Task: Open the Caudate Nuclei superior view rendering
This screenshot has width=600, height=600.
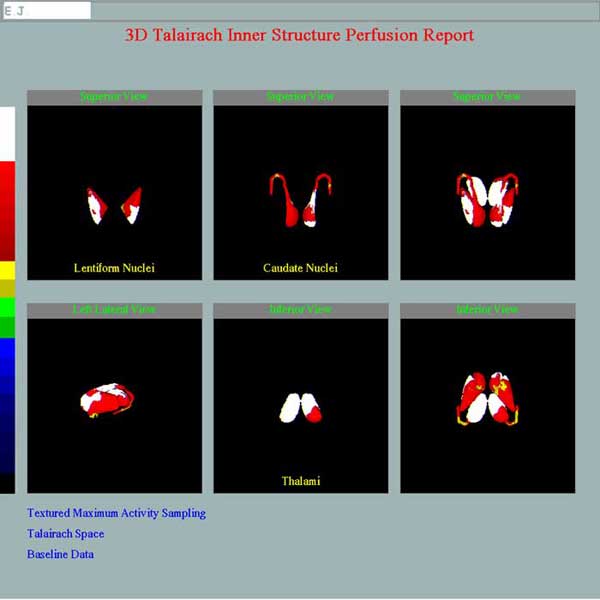Action: tap(301, 193)
